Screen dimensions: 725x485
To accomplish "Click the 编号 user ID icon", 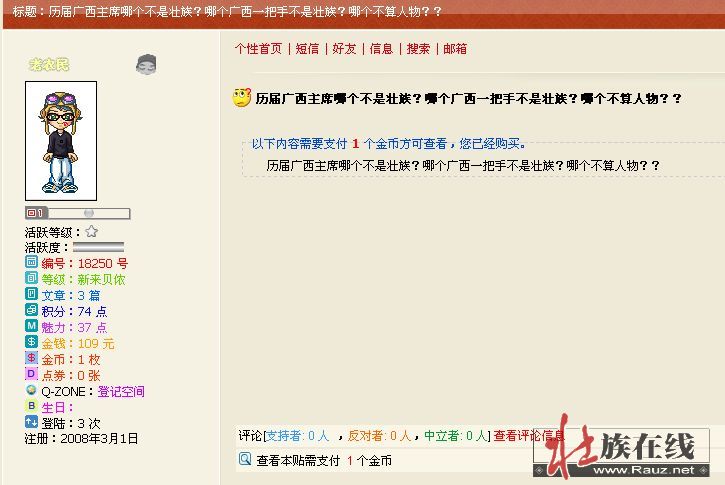I will 31,263.
